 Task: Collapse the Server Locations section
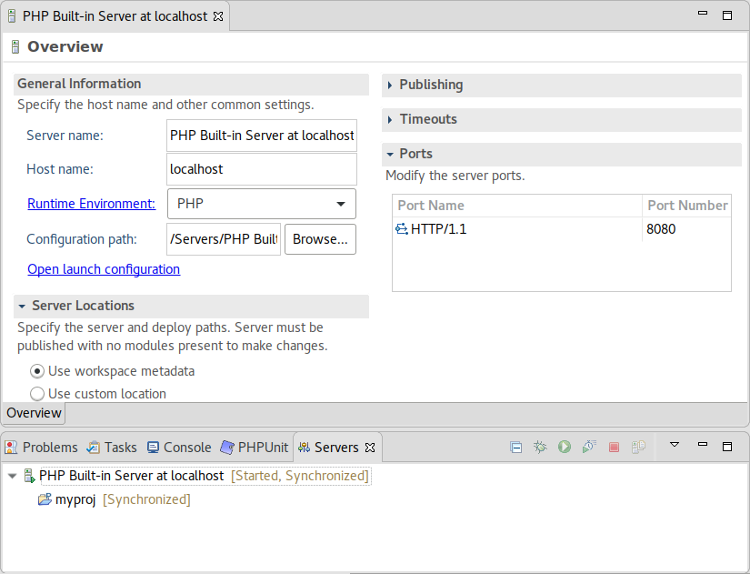coord(22,306)
